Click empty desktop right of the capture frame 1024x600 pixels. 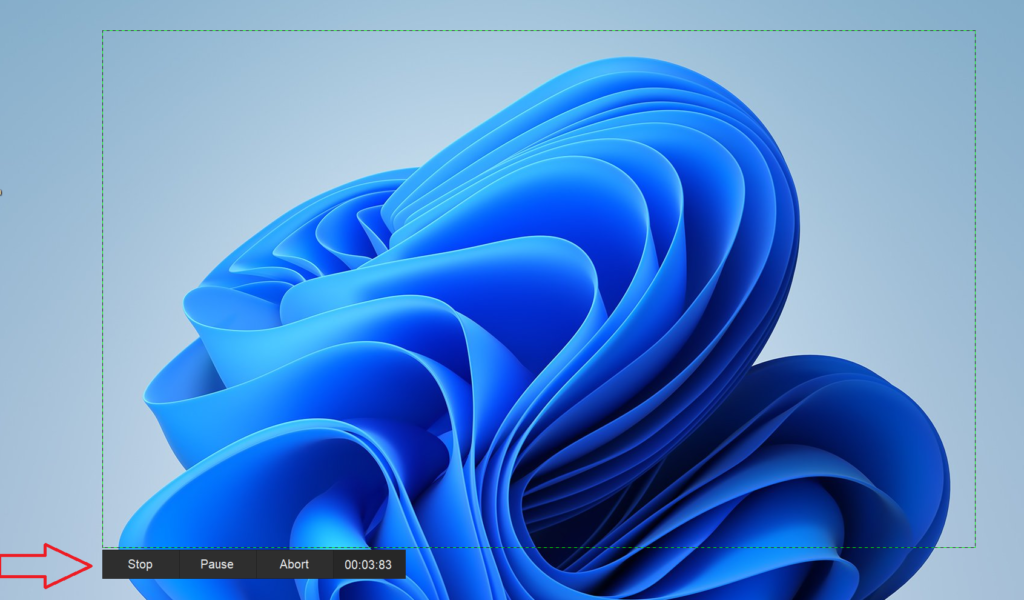click(x=1000, y=300)
